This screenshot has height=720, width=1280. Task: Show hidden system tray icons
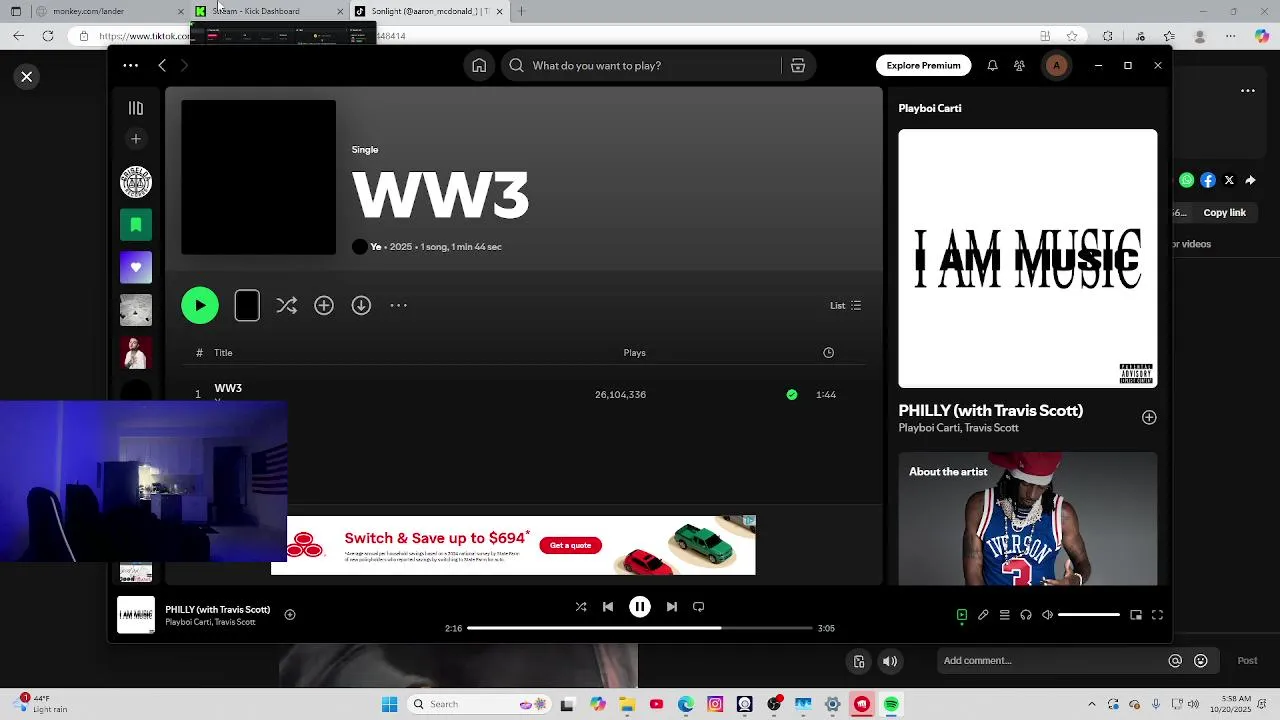(1092, 705)
